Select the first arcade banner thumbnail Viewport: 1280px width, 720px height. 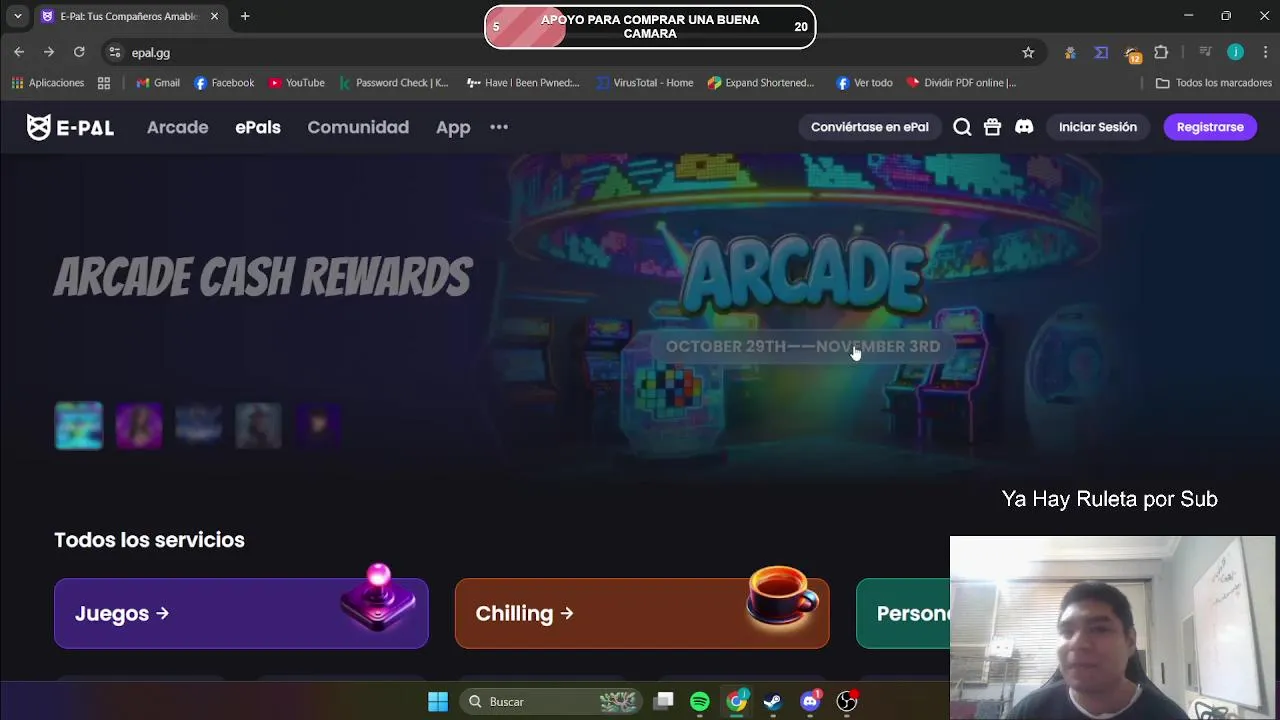pos(79,426)
